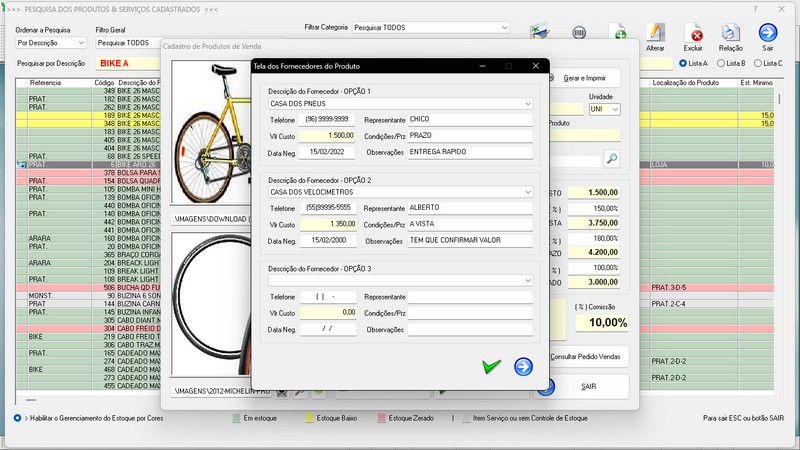The image size is (800, 450).
Task: Click the barcode icon in toolbar
Action: (578, 33)
